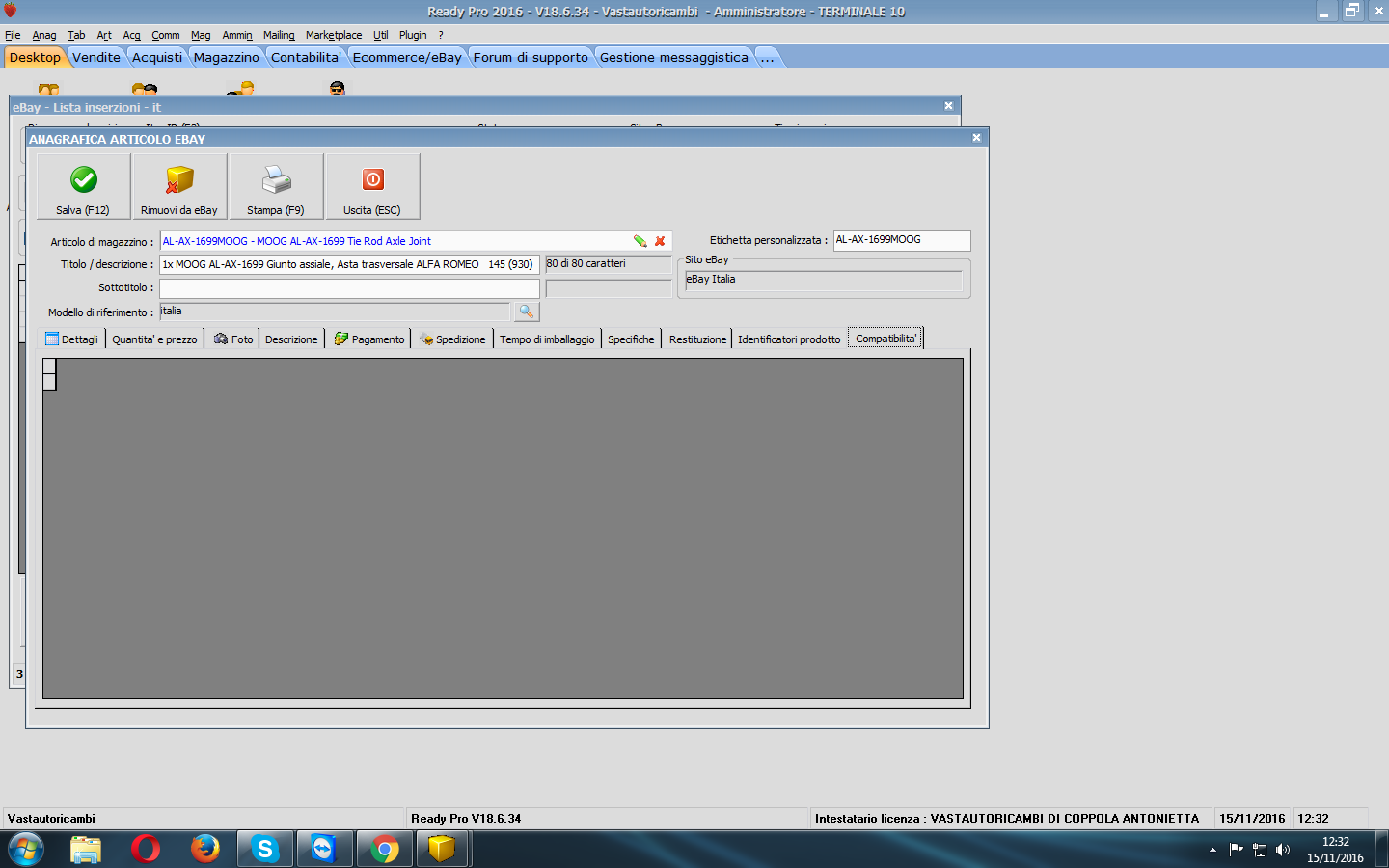This screenshot has width=1389, height=868.
Task: Open the ? help menu
Action: [441, 35]
